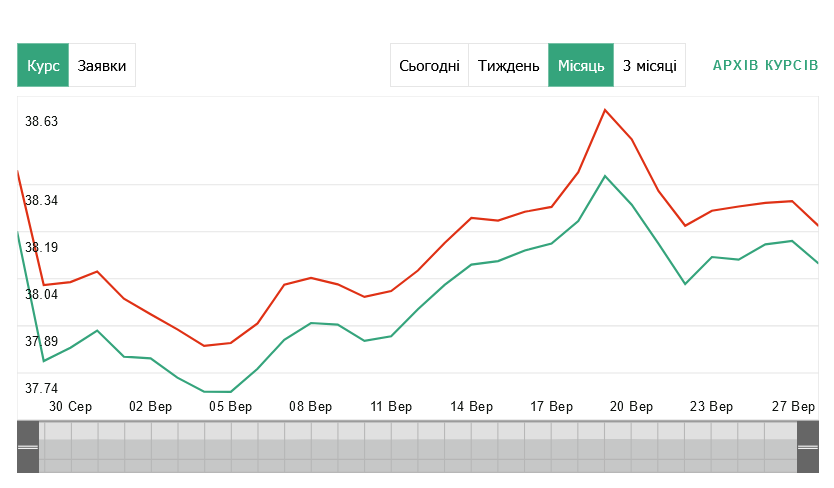
Task: Click the green line's lowest point near 05 Вер
Action: click(218, 392)
